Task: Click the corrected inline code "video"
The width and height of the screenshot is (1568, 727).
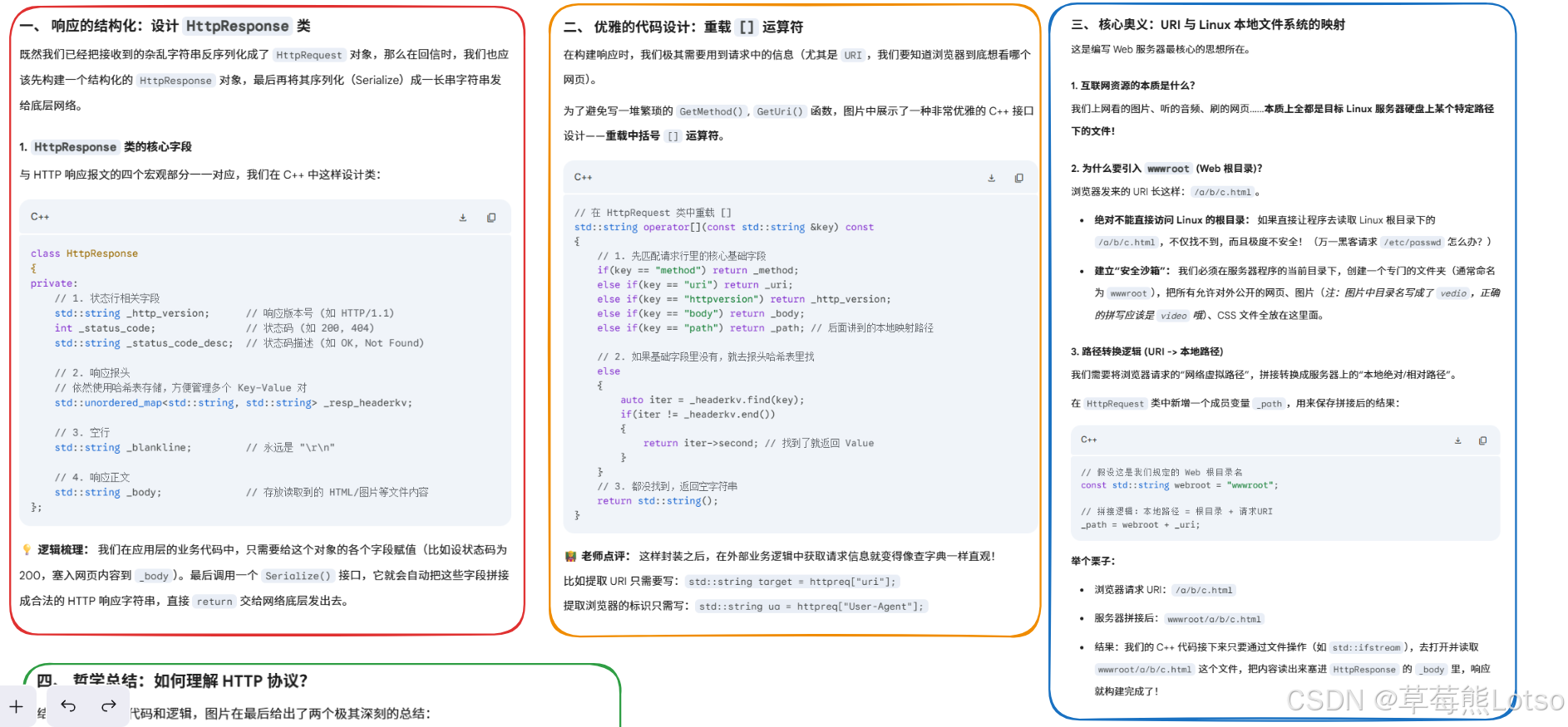Action: pos(1173,316)
